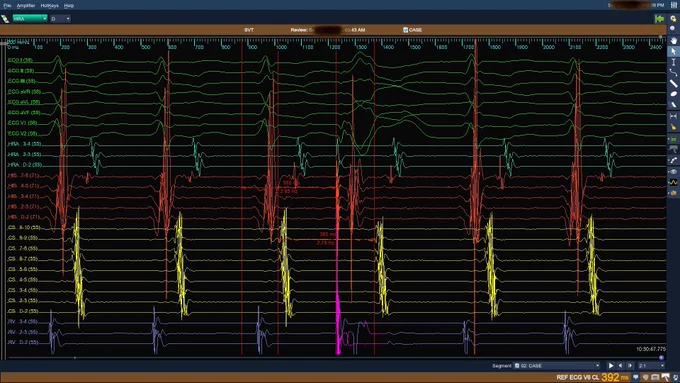This screenshot has width=680, height=383.
Task: Click the heart icon in status bar
Action: tap(646, 377)
